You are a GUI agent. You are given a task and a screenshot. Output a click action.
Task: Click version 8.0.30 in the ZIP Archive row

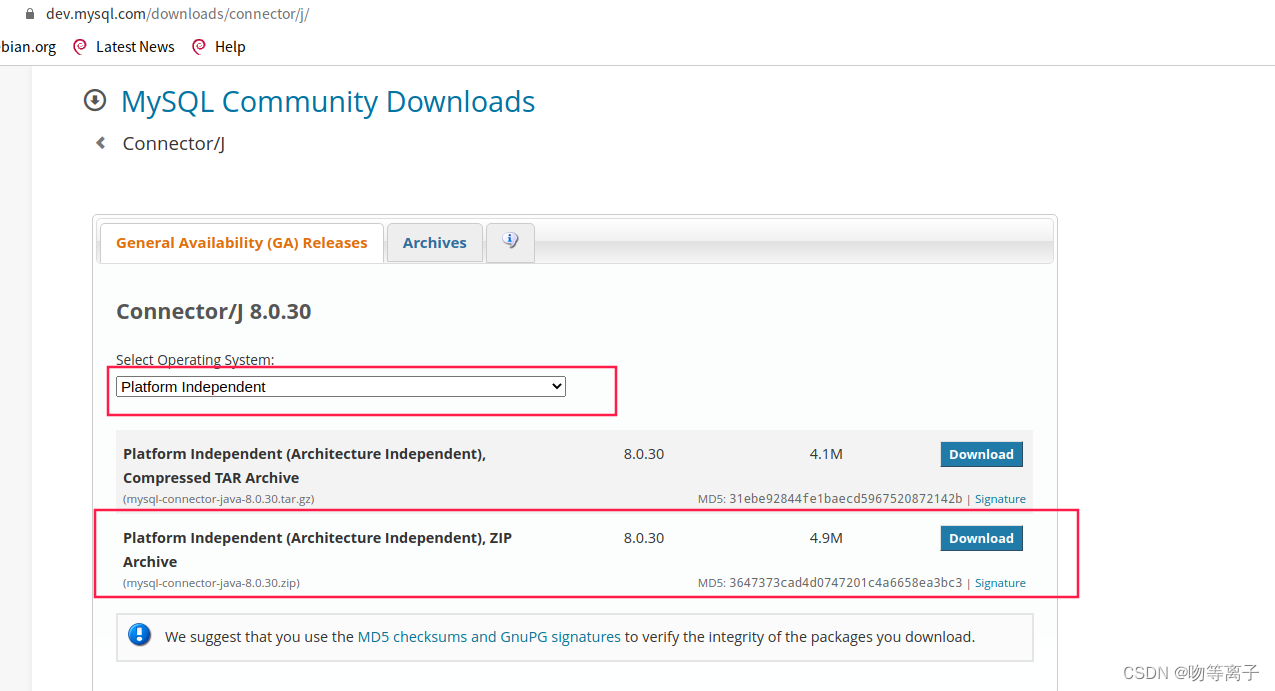[644, 538]
